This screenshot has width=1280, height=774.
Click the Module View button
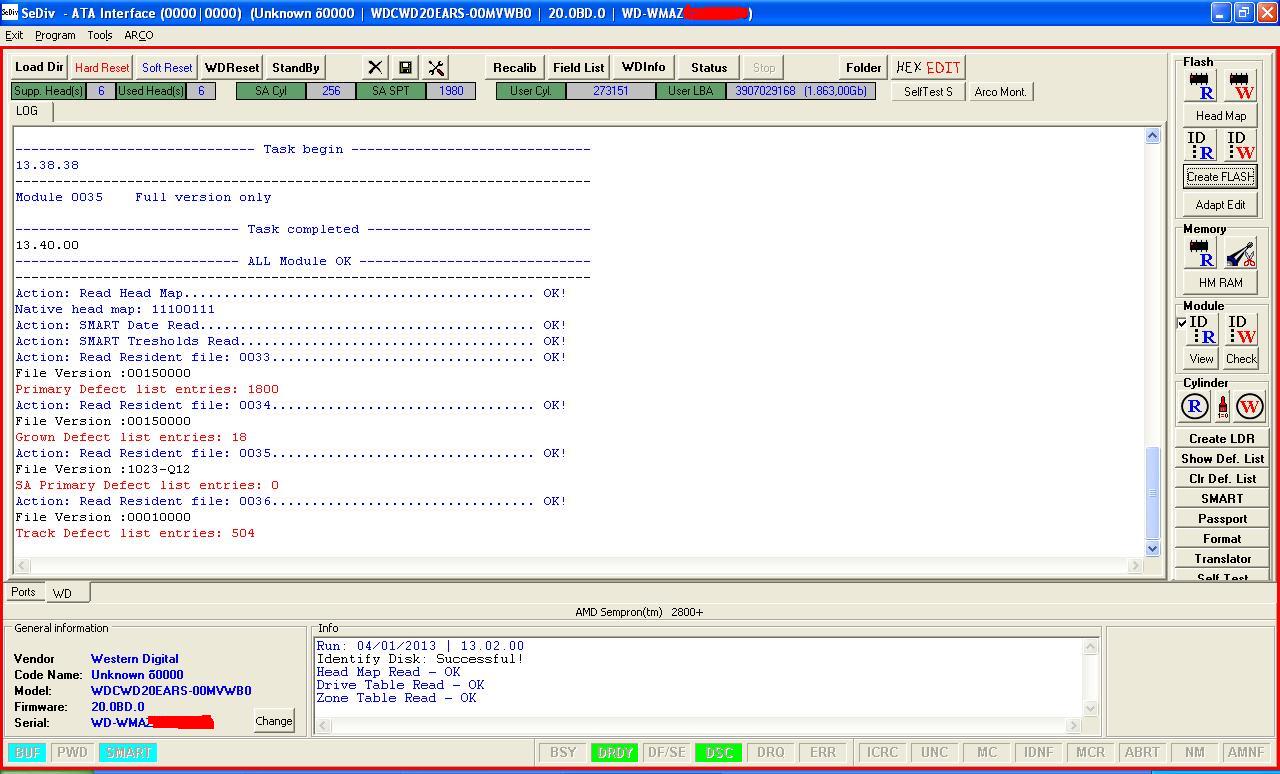(x=1201, y=359)
